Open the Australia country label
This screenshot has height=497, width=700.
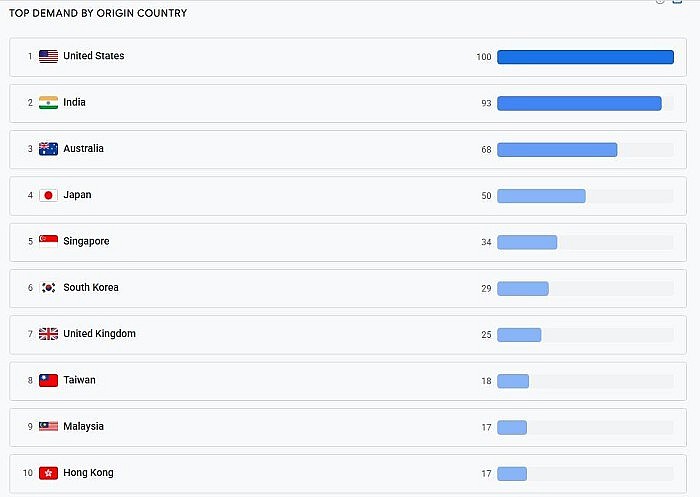pos(83,149)
